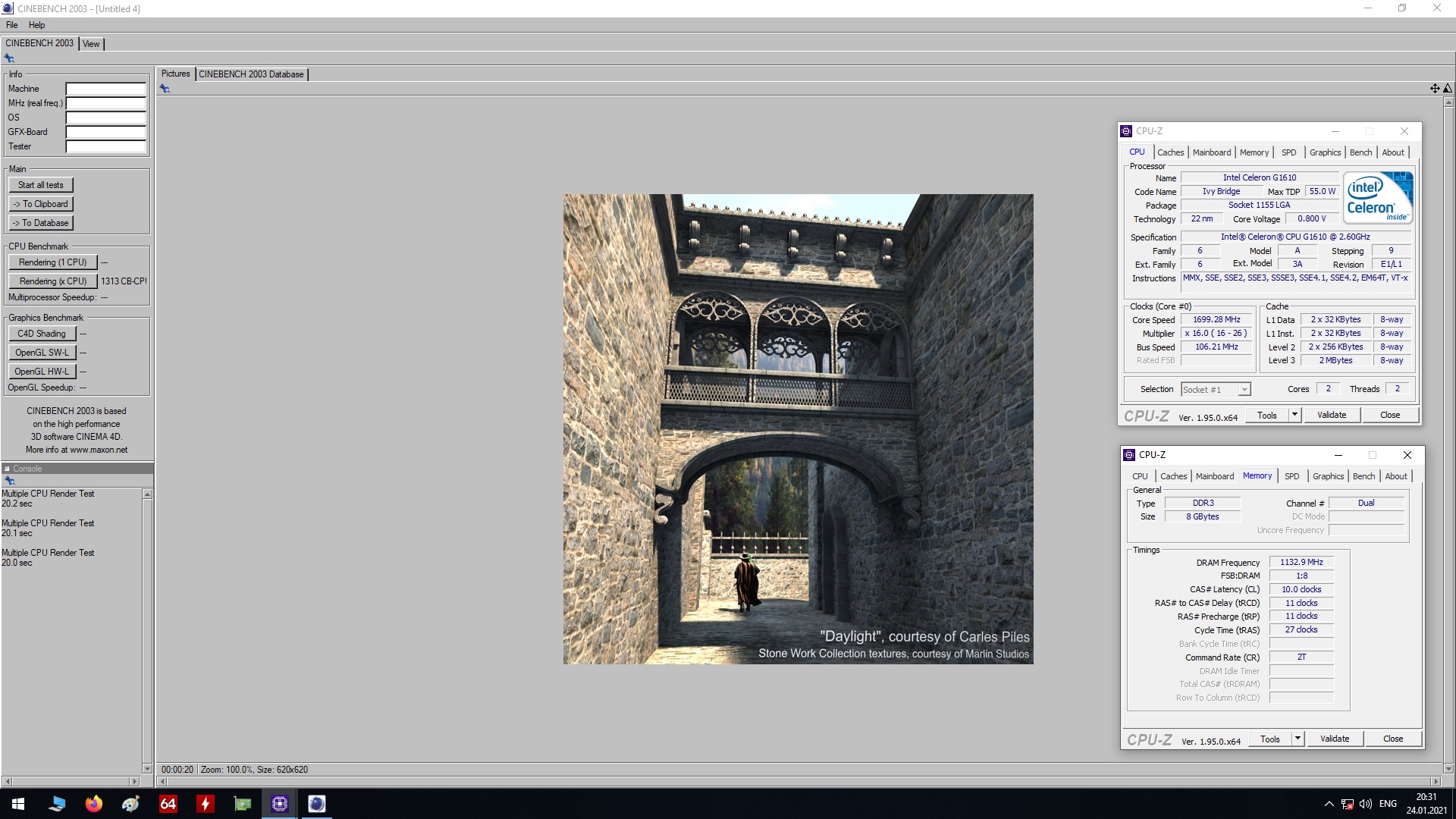Click the pin icon below the Pictures tab

tap(165, 89)
